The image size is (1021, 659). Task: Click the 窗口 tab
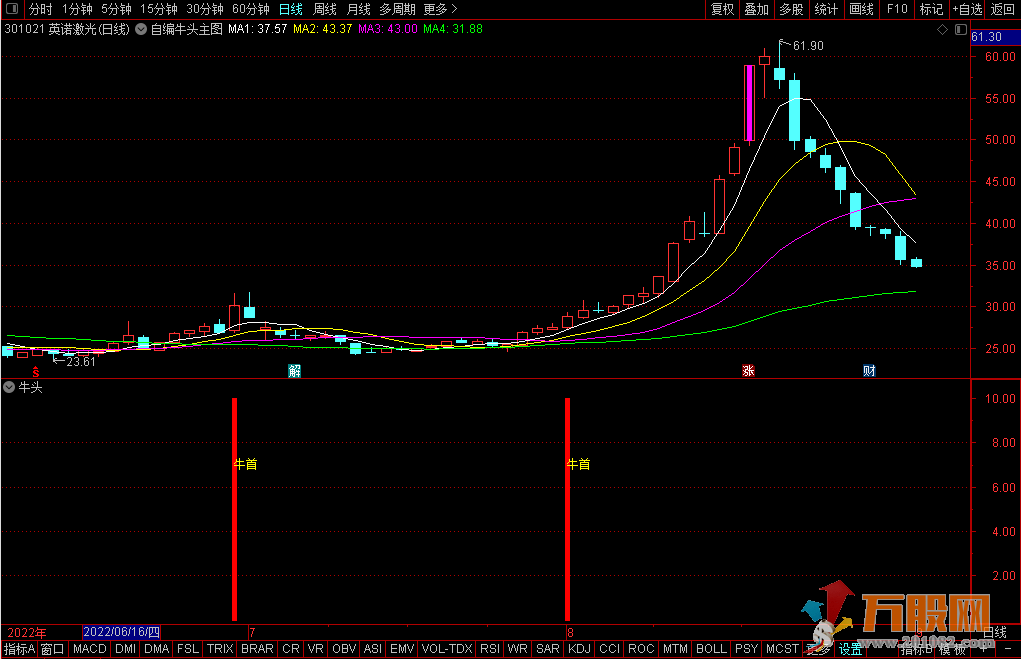coord(53,649)
